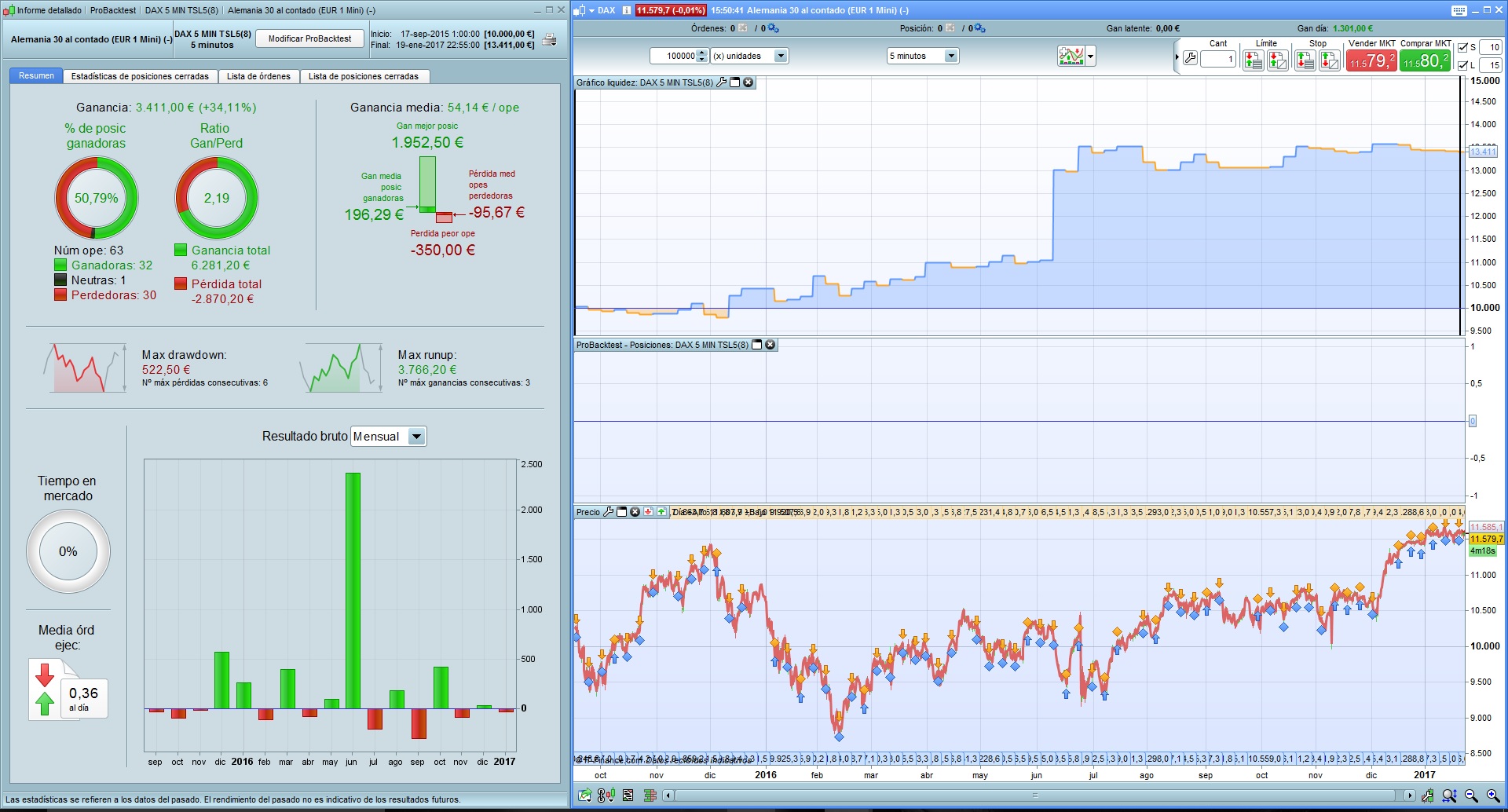The width and height of the screenshot is (1508, 812).
Task: Toggle the S stop checkbox
Action: pos(1462,48)
